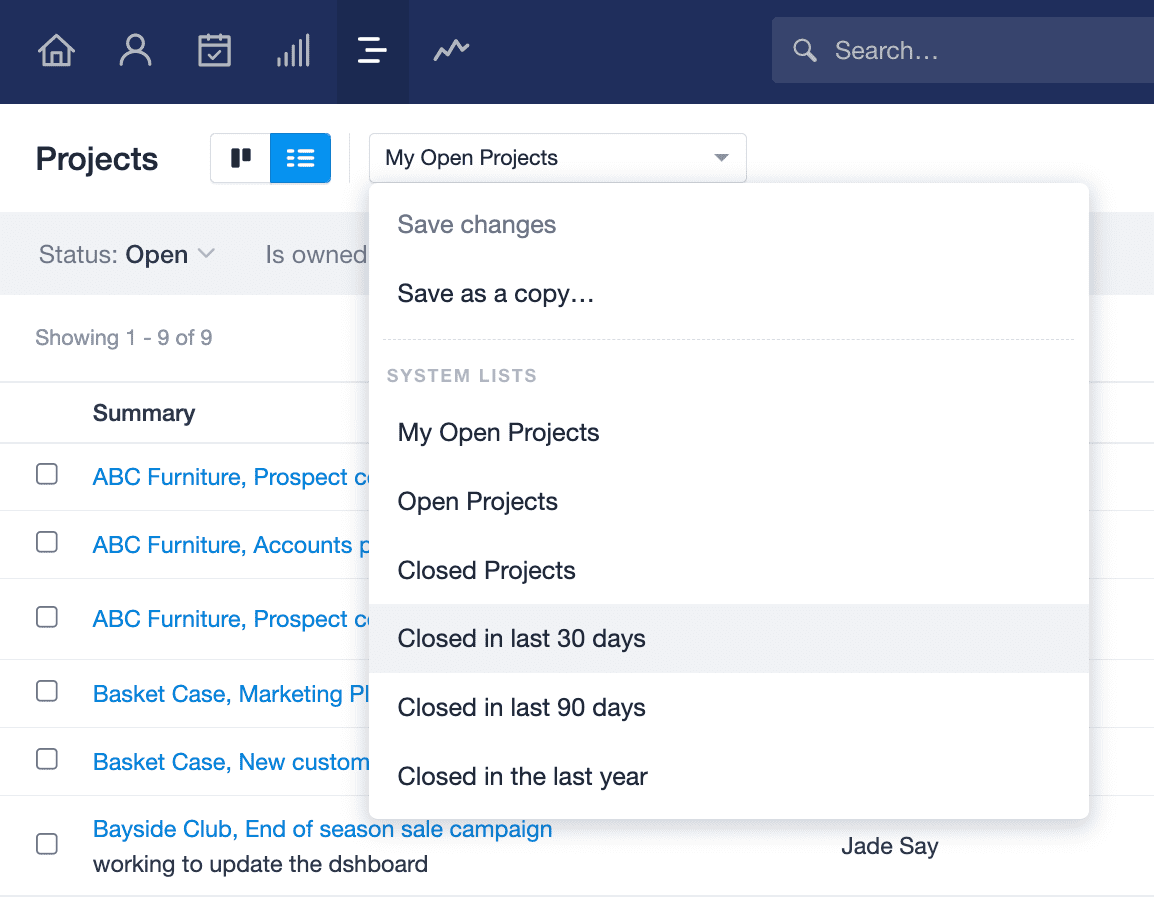This screenshot has width=1154, height=908.
Task: Select Closed in the last year
Action: tap(729, 776)
